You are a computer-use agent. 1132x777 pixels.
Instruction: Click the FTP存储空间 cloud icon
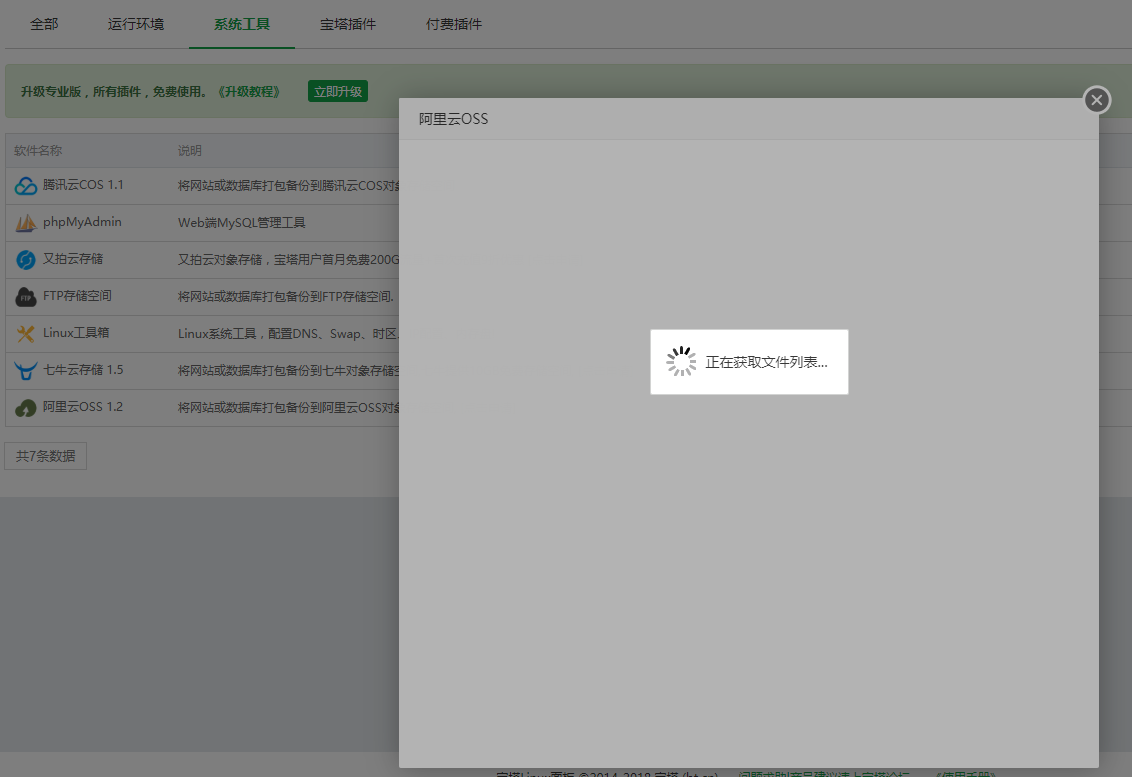(x=26, y=297)
